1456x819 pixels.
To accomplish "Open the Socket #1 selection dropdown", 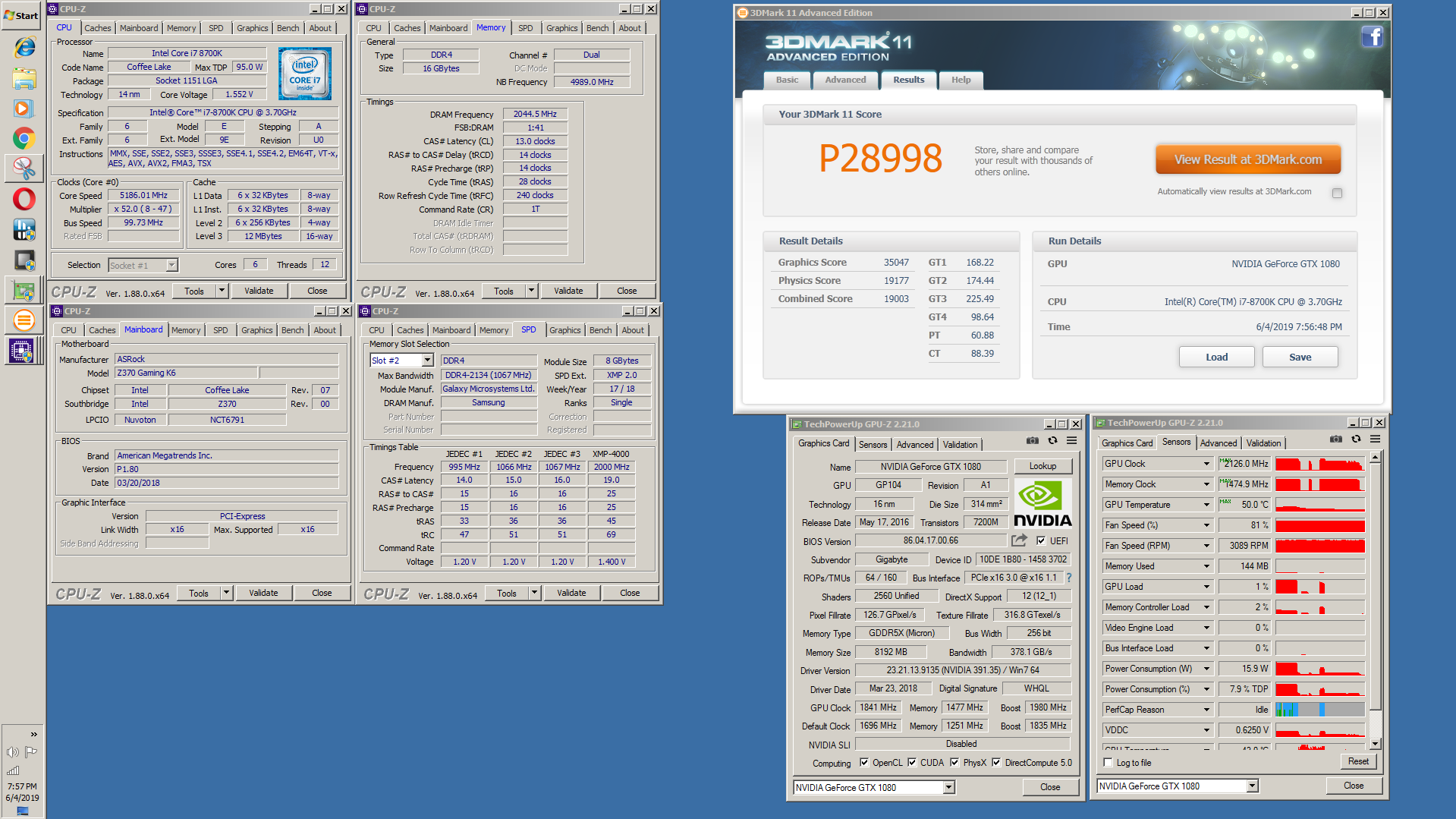I will (172, 265).
